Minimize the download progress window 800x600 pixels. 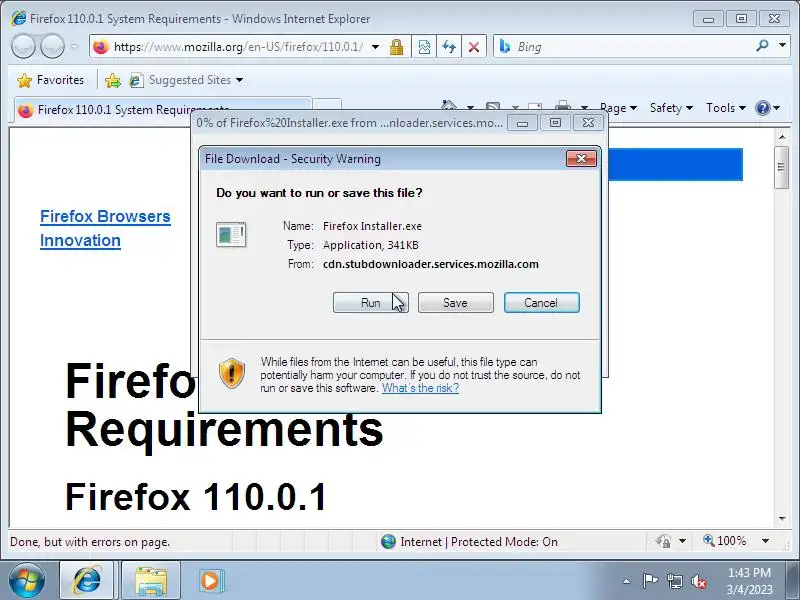pyautogui.click(x=522, y=123)
